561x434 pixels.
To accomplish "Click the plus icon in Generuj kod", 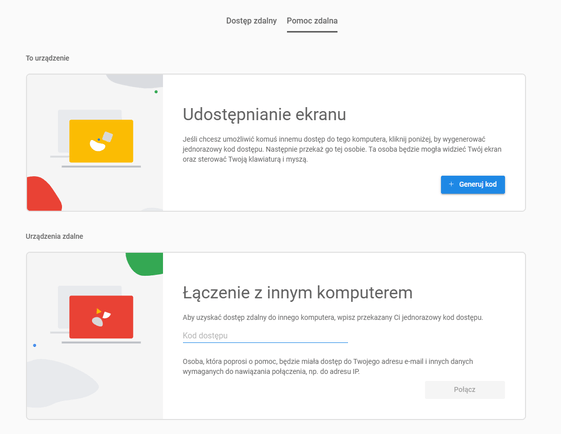I will [451, 184].
